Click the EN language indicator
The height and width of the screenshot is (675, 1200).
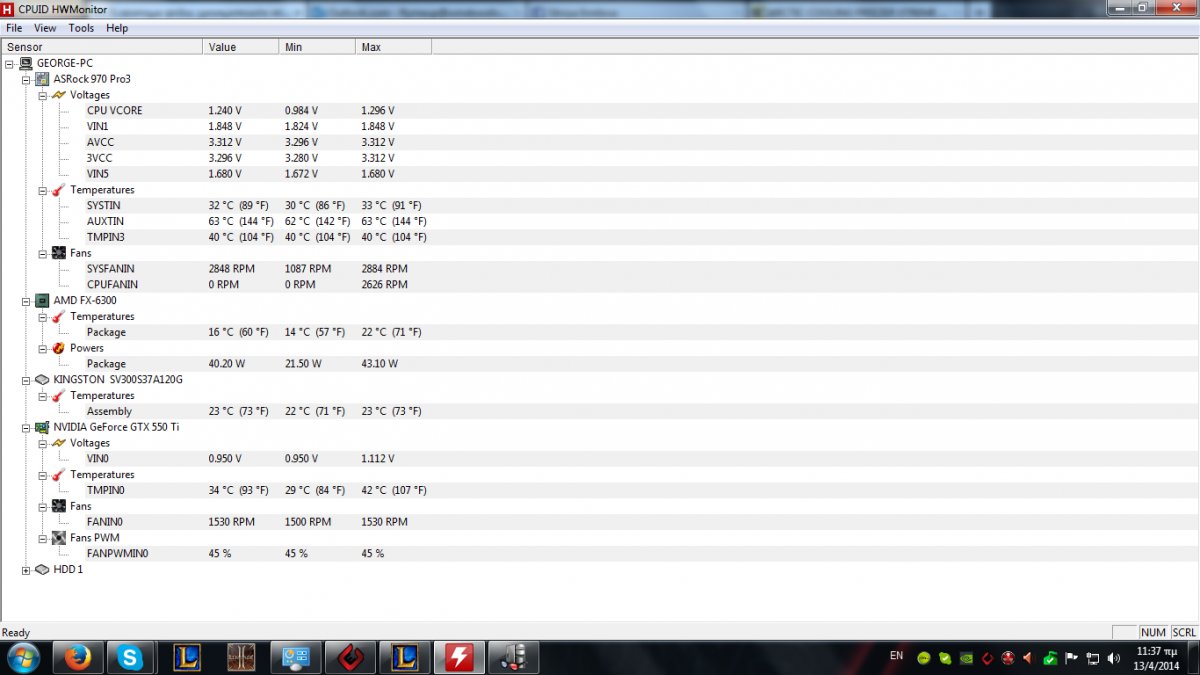[896, 656]
